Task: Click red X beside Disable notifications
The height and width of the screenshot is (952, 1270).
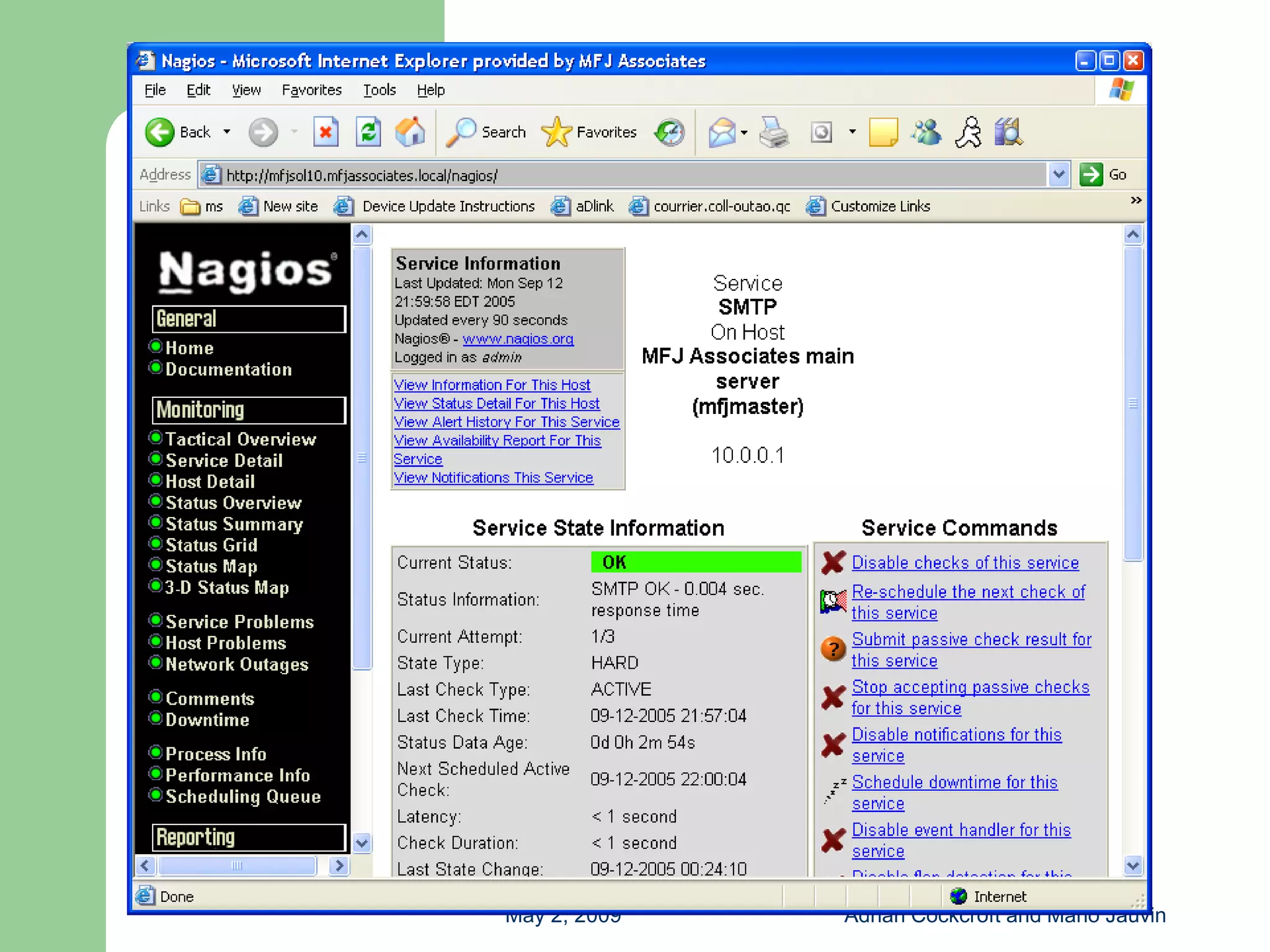Action: pos(833,745)
